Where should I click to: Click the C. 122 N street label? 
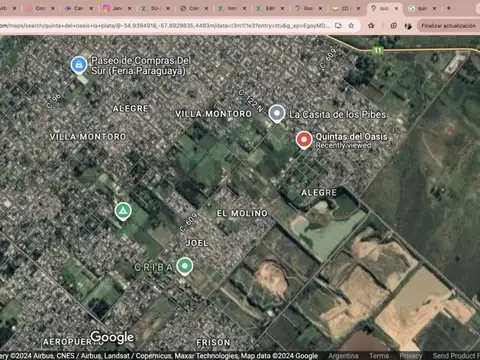[x=251, y=100]
